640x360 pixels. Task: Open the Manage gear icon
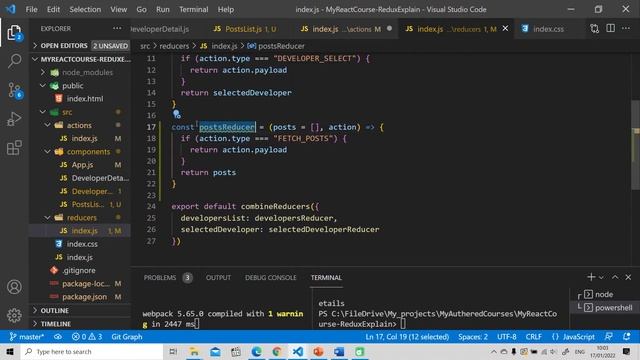tap(14, 315)
